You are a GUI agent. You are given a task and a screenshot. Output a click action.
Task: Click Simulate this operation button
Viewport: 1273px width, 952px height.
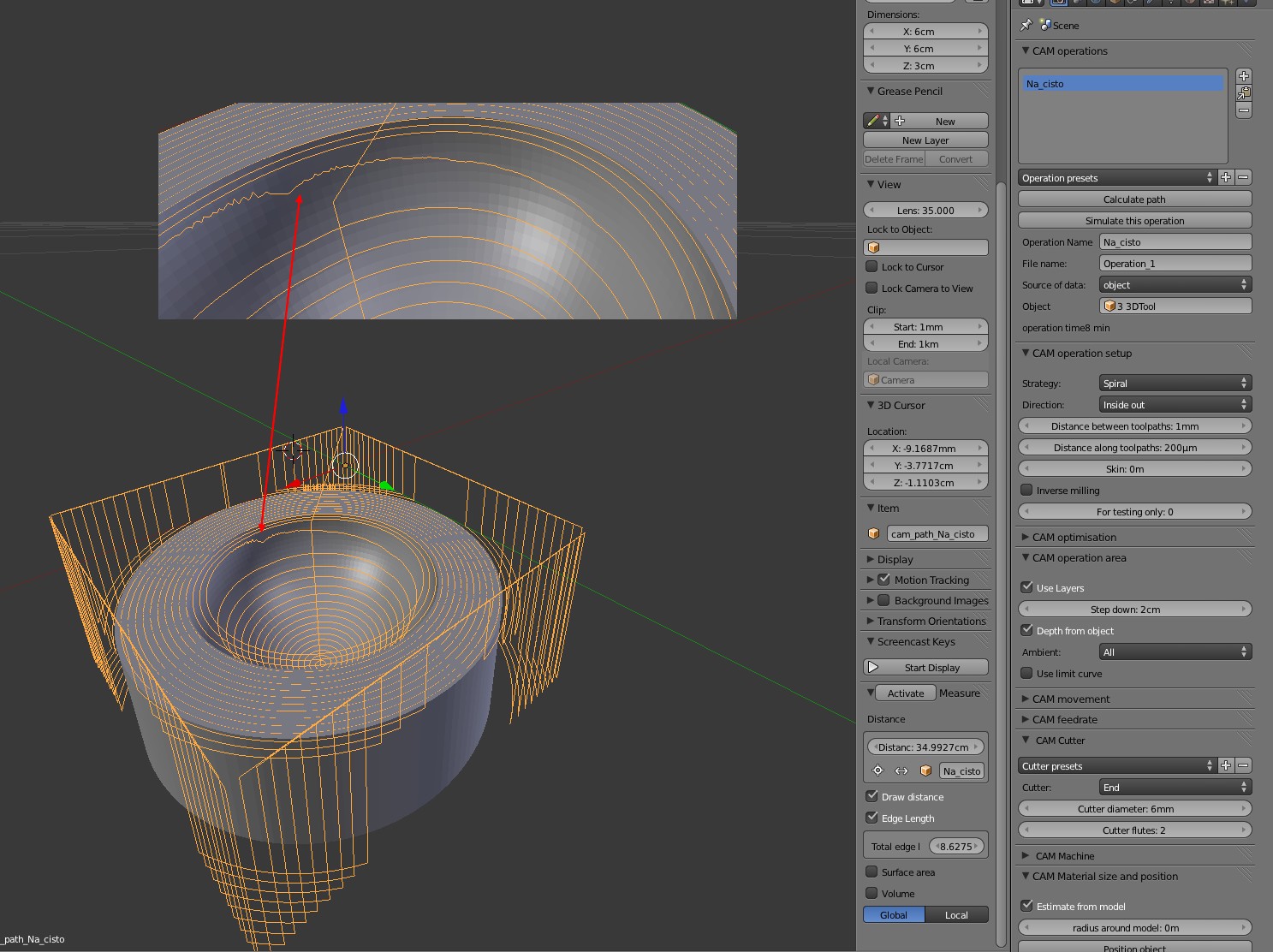(1134, 220)
